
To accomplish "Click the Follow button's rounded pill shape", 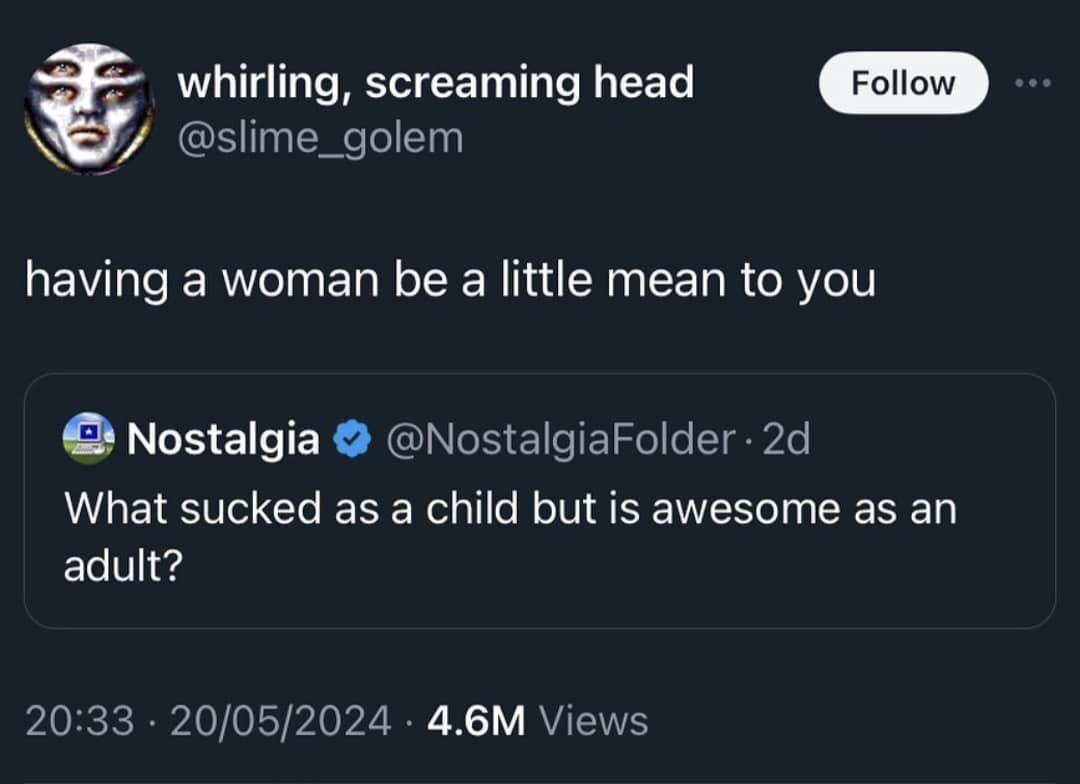I will point(902,83).
